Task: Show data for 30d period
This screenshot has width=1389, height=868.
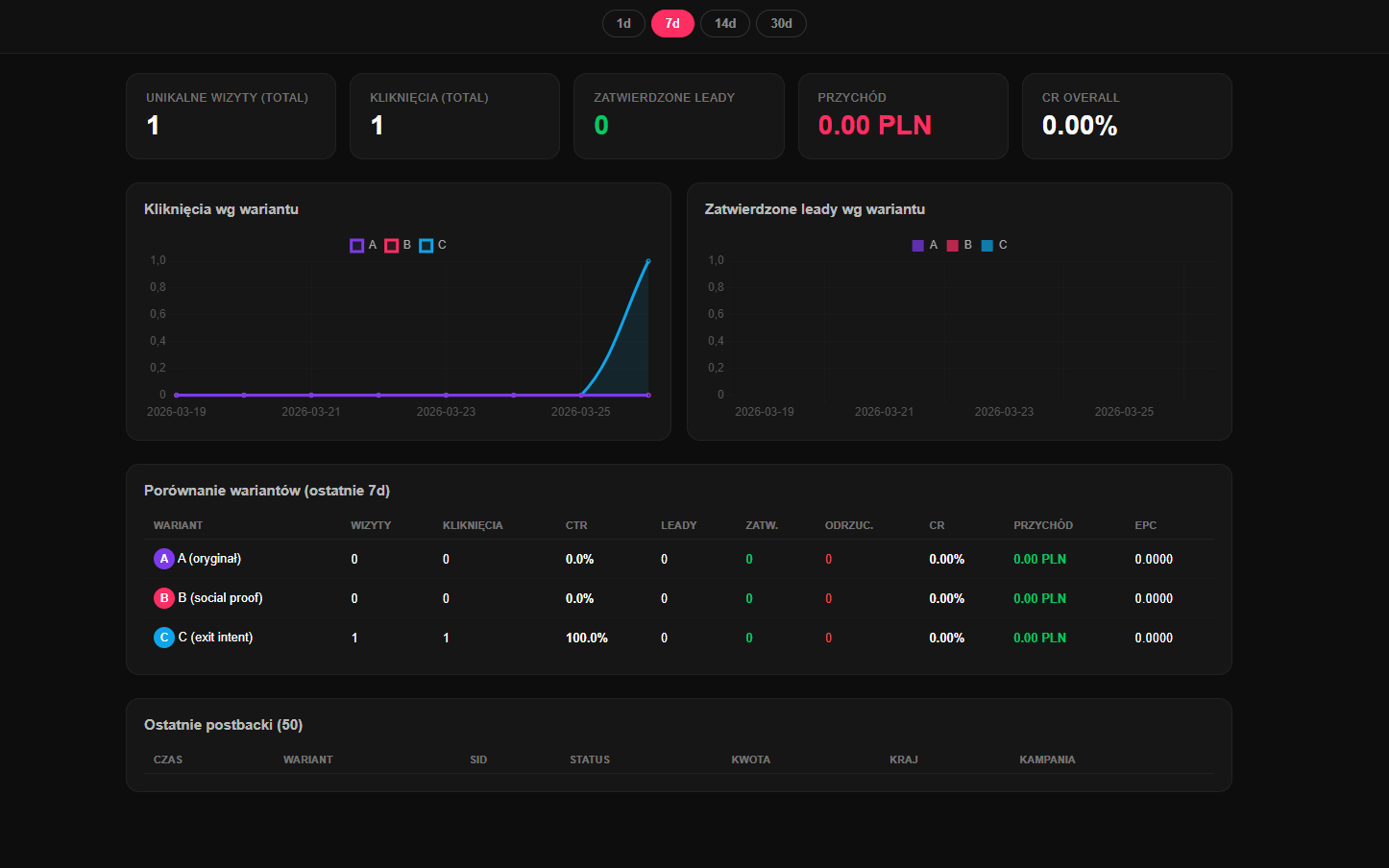Action: click(781, 23)
